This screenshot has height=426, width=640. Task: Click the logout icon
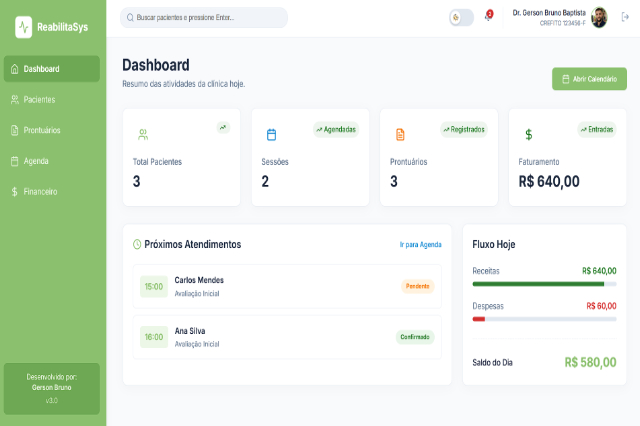click(625, 17)
